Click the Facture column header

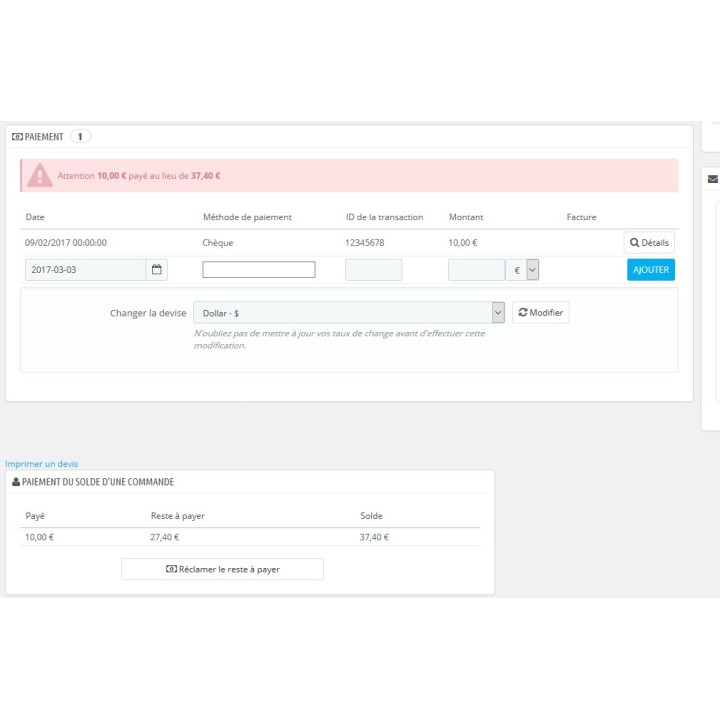pos(581,217)
